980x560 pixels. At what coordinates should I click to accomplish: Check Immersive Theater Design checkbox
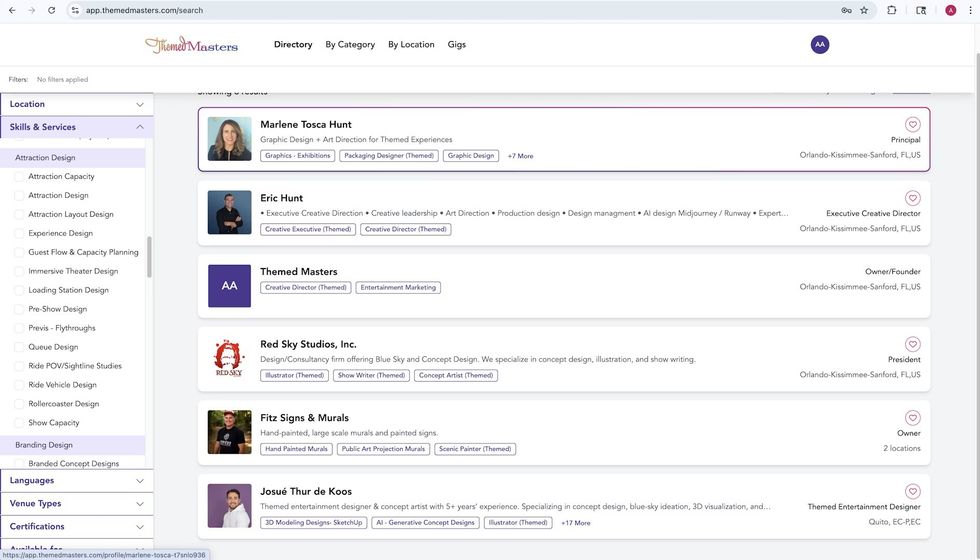click(19, 271)
